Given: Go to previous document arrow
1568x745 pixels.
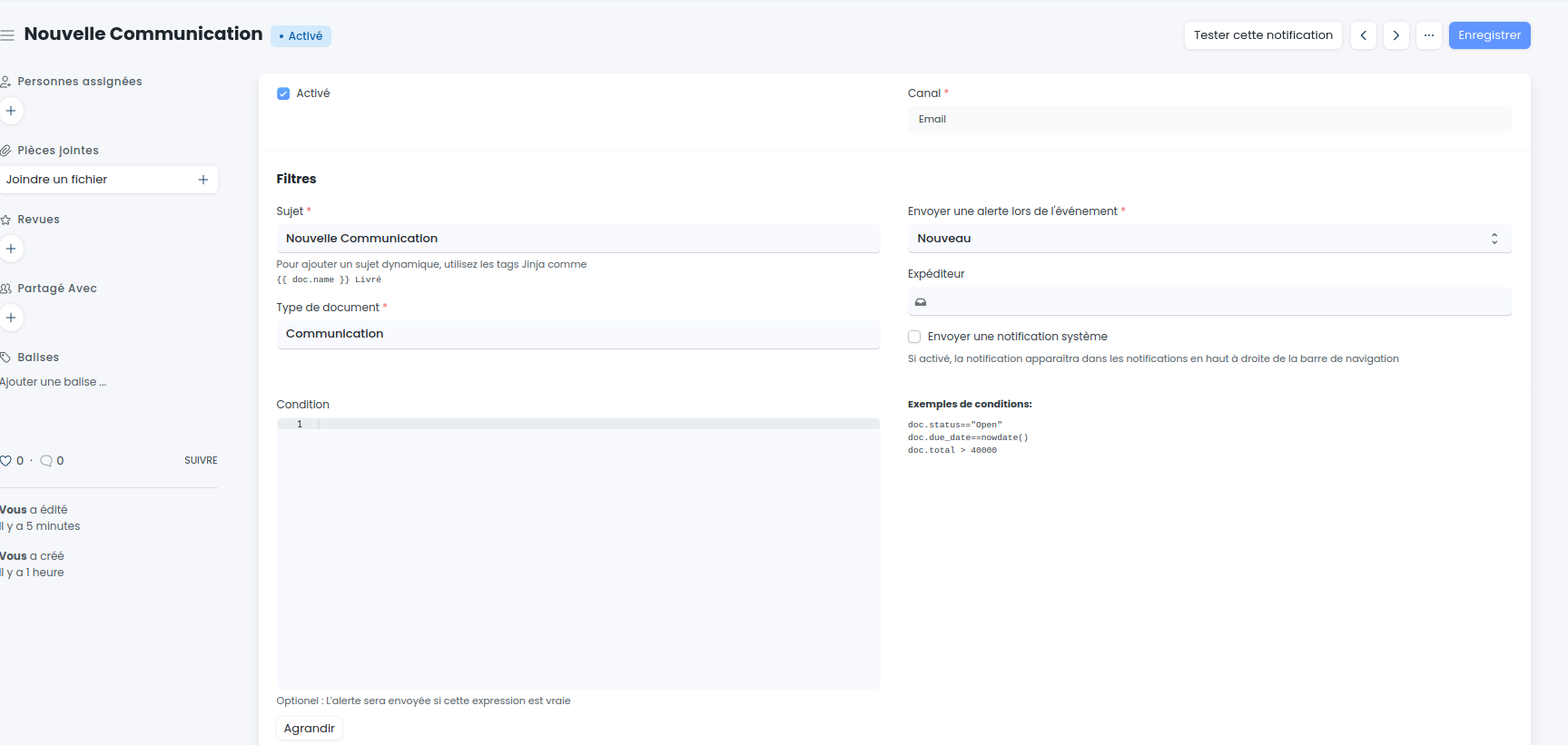Looking at the screenshot, I should [1363, 35].
